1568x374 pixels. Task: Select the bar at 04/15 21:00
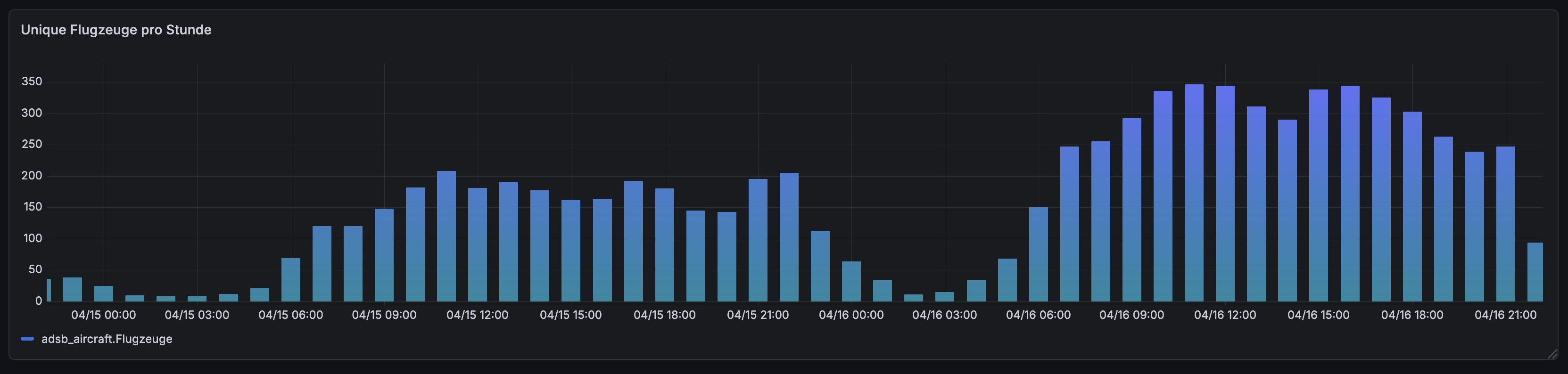point(758,240)
